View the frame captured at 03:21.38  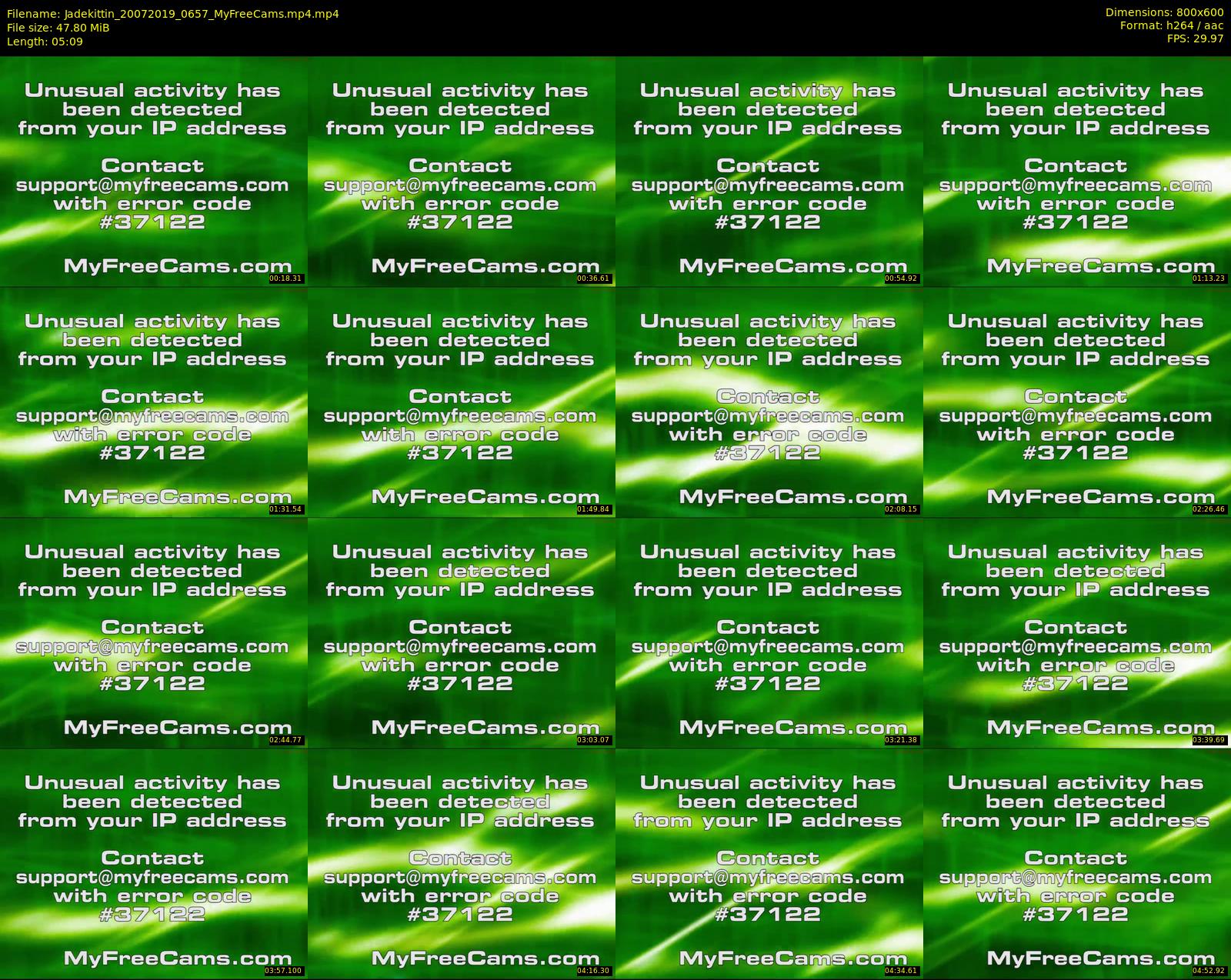pyautogui.click(x=769, y=633)
